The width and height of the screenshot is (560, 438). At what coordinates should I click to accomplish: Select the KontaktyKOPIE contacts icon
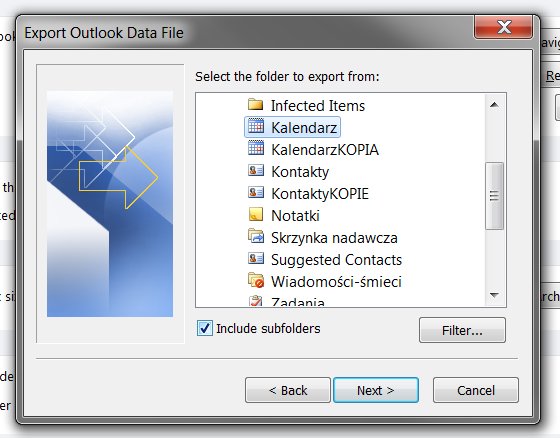coord(256,193)
